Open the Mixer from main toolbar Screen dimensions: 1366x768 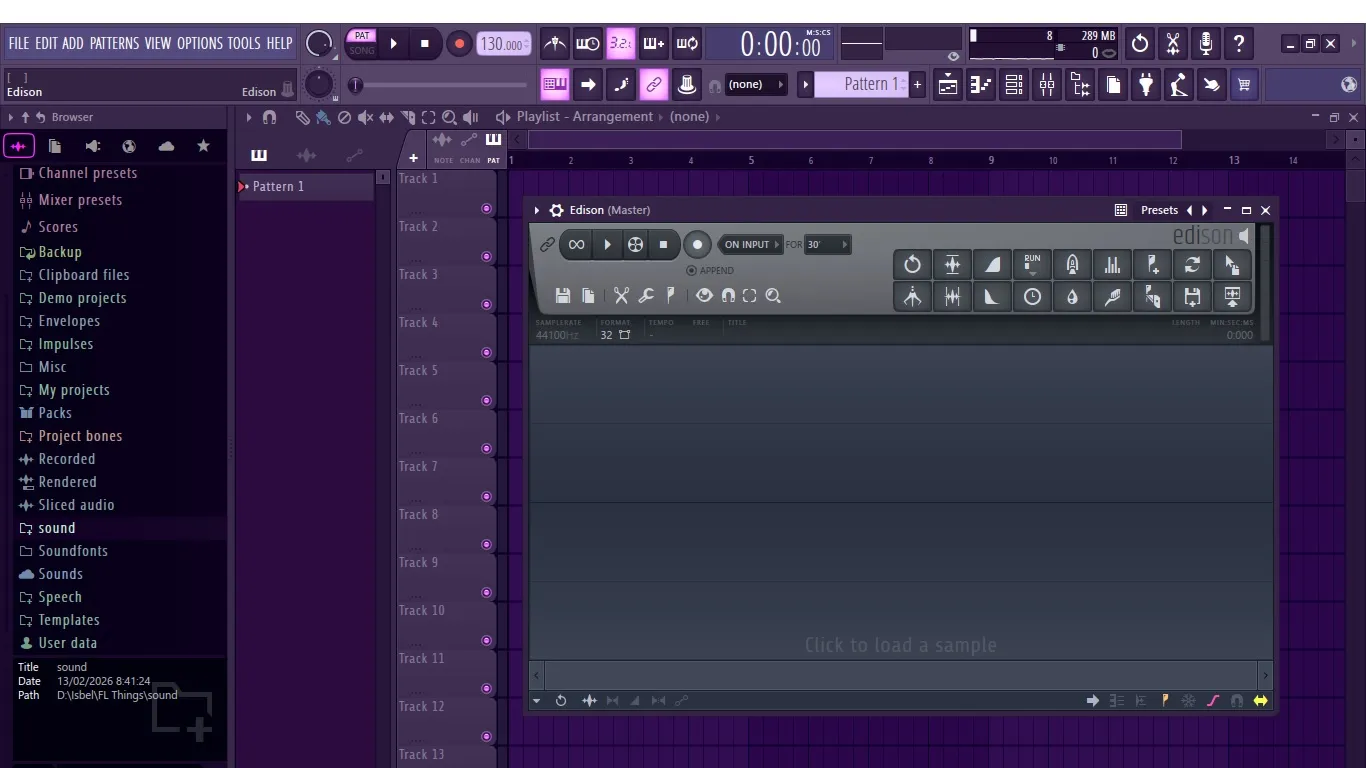coord(1047,85)
